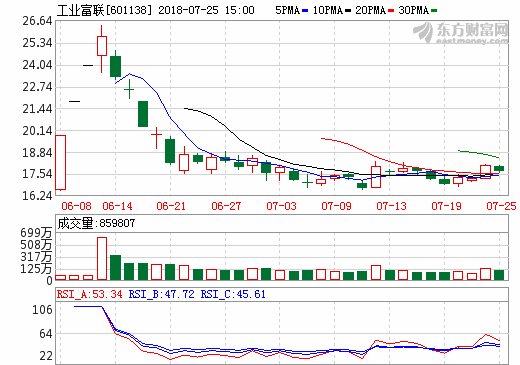Click the 07-13 date label

[x=391, y=206]
